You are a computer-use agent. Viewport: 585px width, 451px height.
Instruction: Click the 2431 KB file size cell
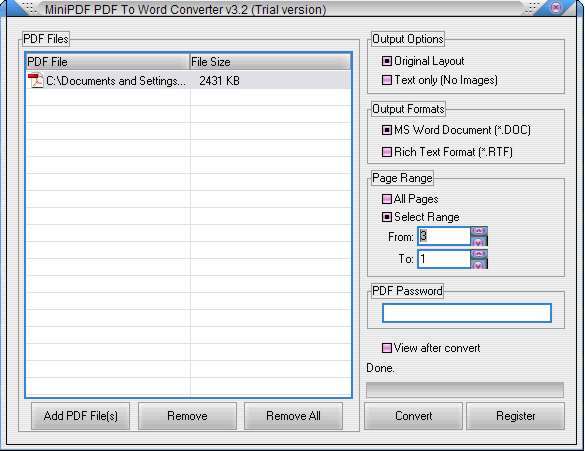tap(219, 81)
